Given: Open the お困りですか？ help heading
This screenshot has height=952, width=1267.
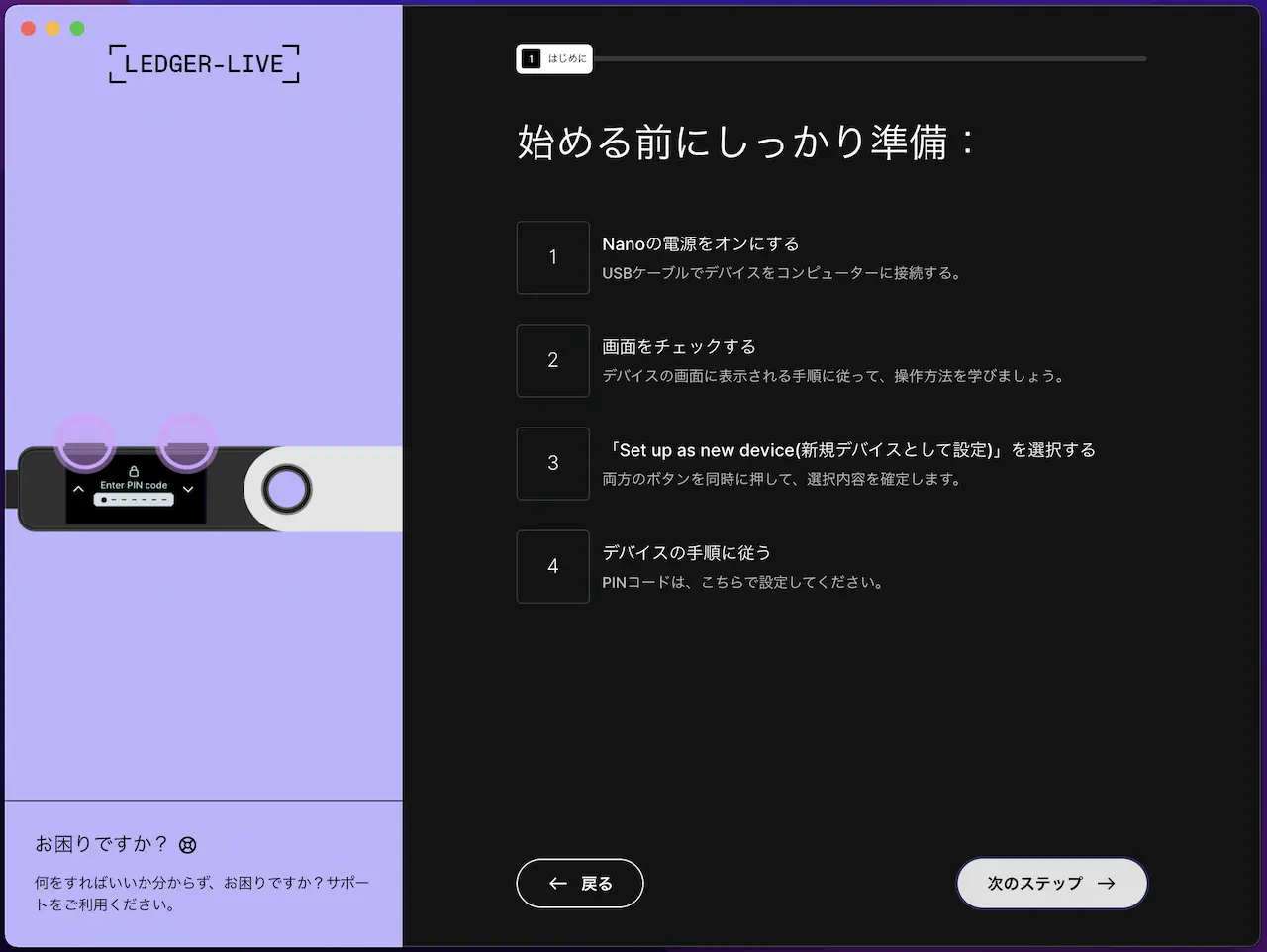Looking at the screenshot, I should 101,844.
